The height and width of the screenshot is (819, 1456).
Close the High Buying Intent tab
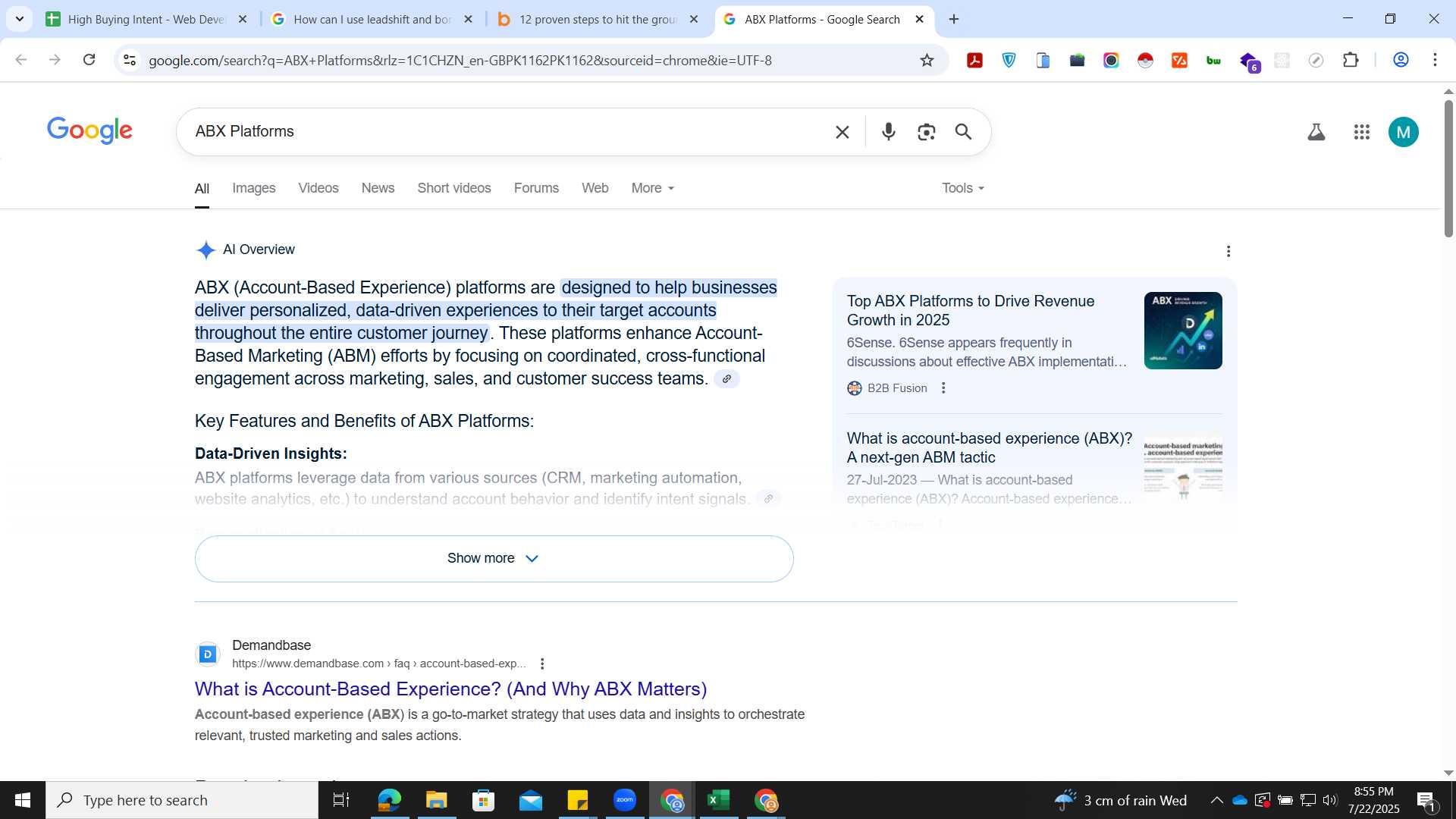243,20
